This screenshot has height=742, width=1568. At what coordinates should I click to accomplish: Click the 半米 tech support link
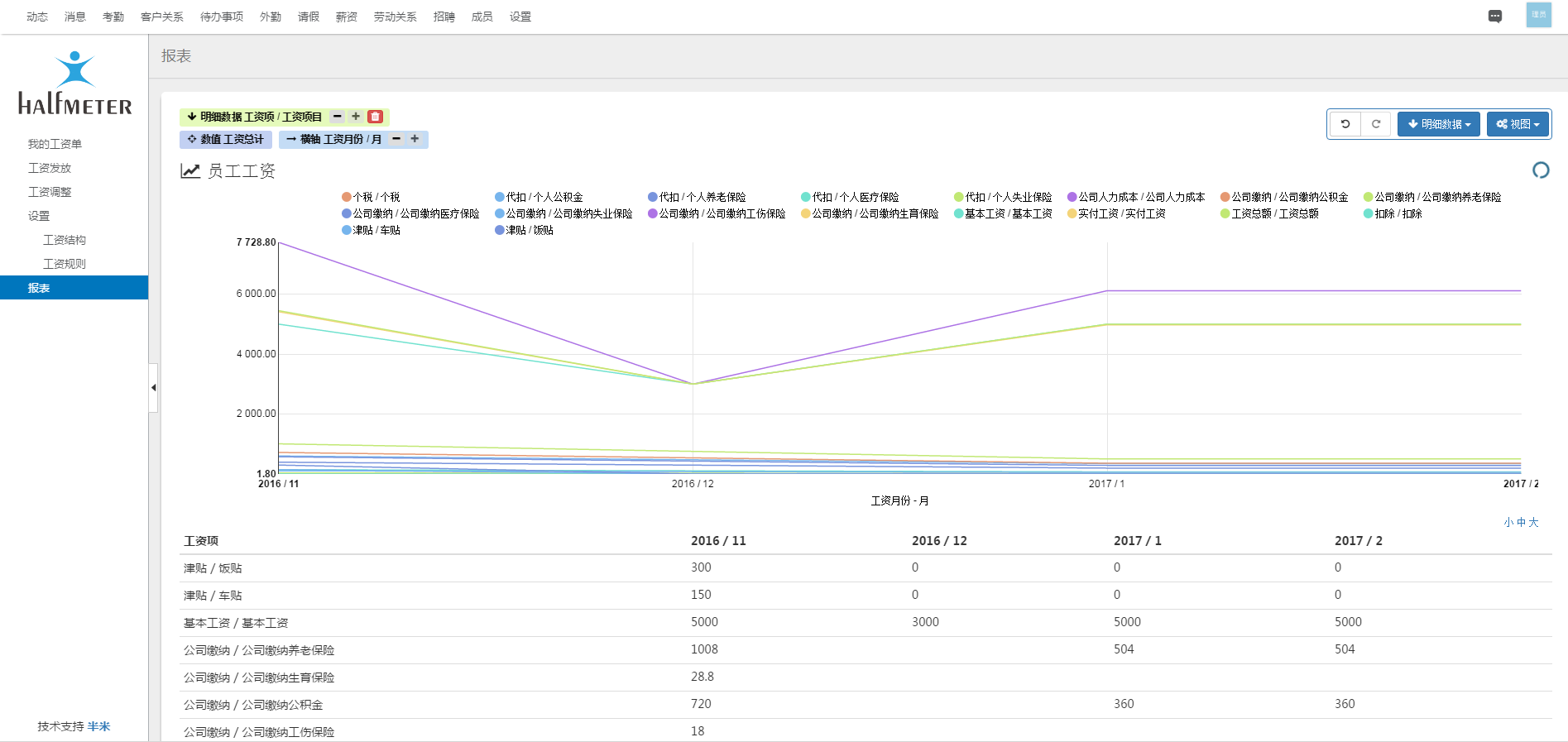(x=98, y=726)
